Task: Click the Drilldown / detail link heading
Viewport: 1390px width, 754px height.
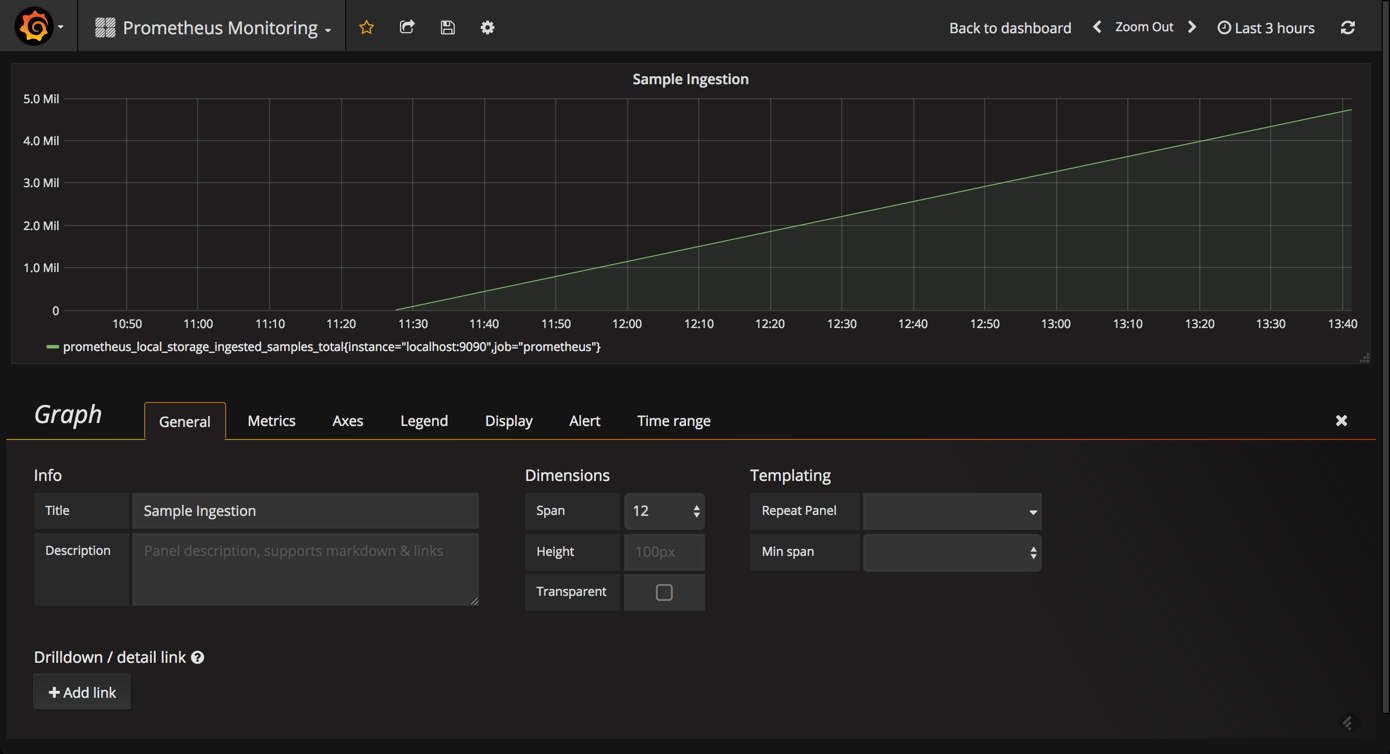Action: point(110,657)
